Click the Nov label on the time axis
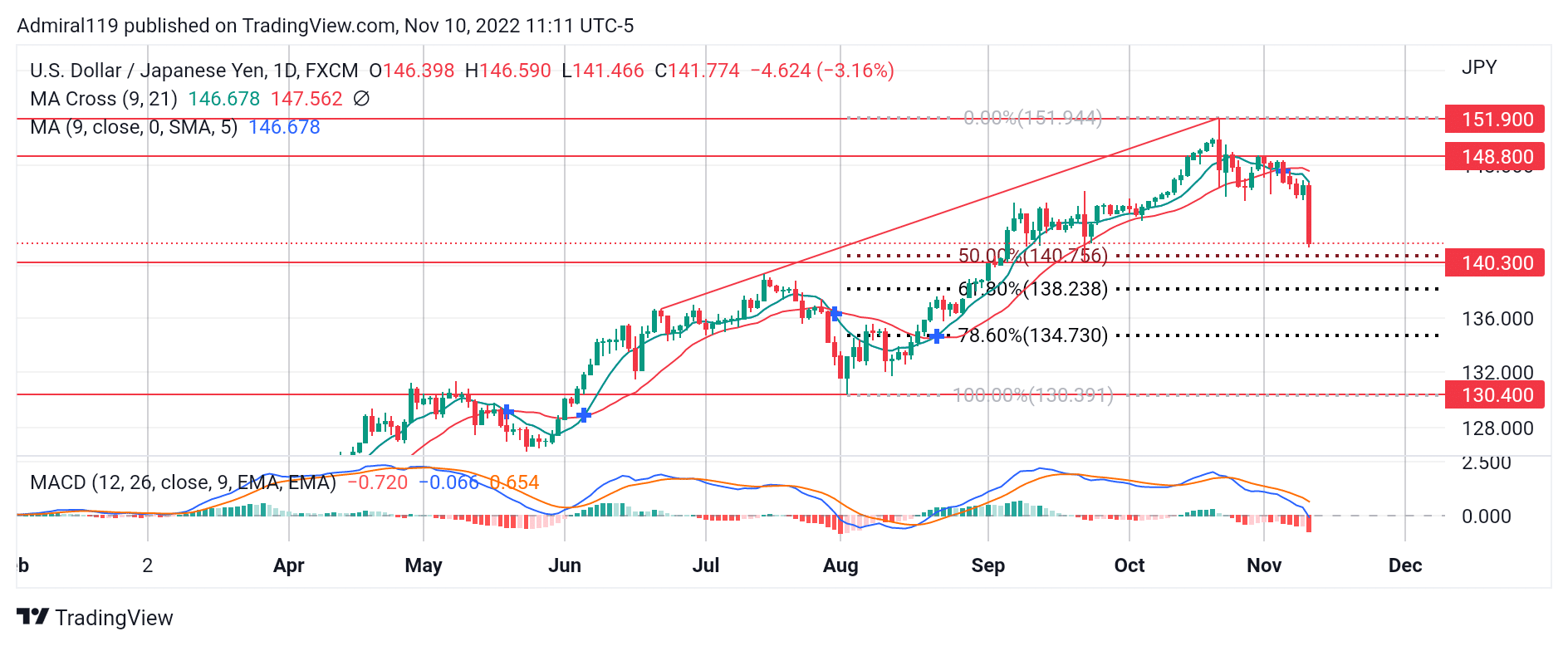The height and width of the screenshot is (646, 1568). [1263, 565]
